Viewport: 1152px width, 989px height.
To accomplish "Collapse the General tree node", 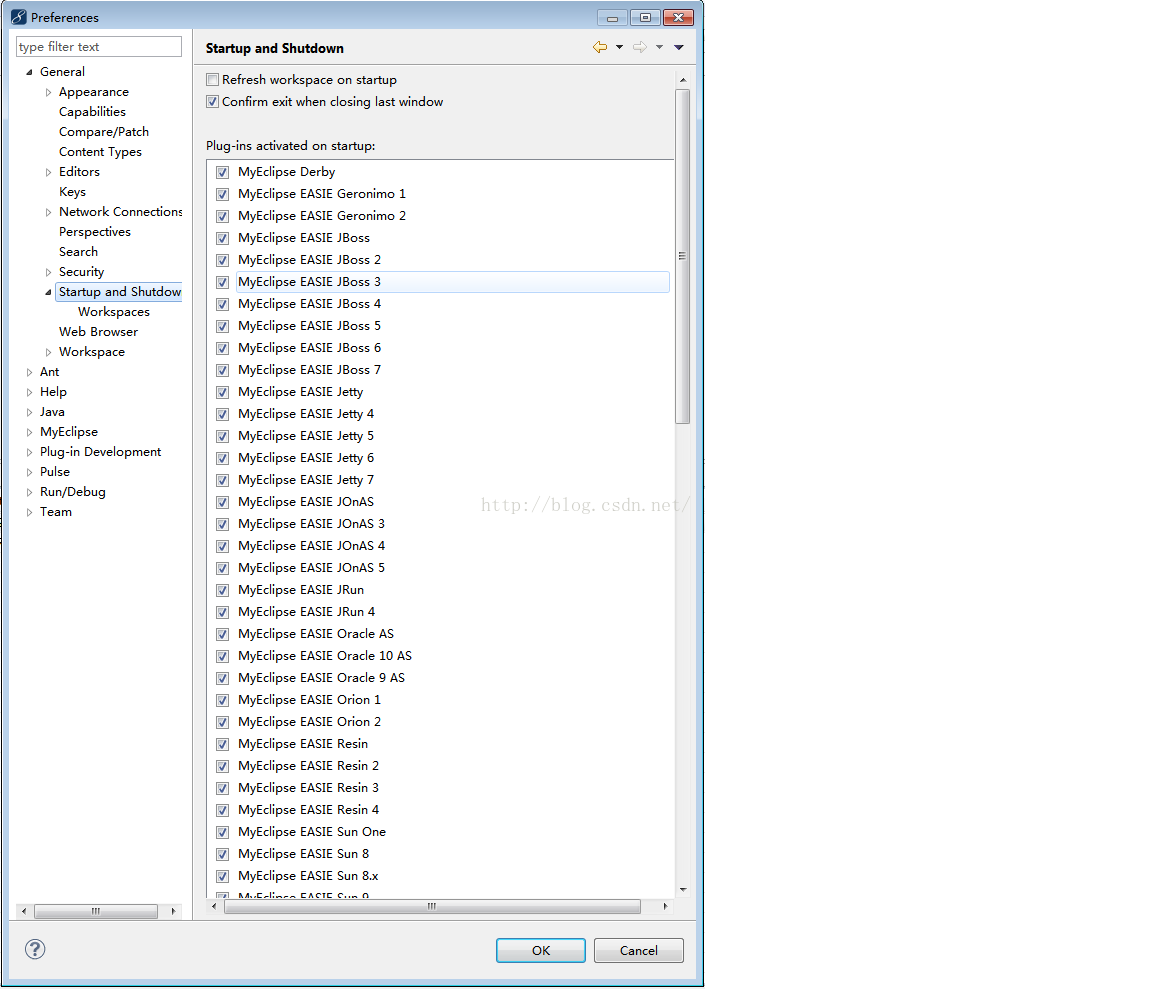I will pos(29,72).
